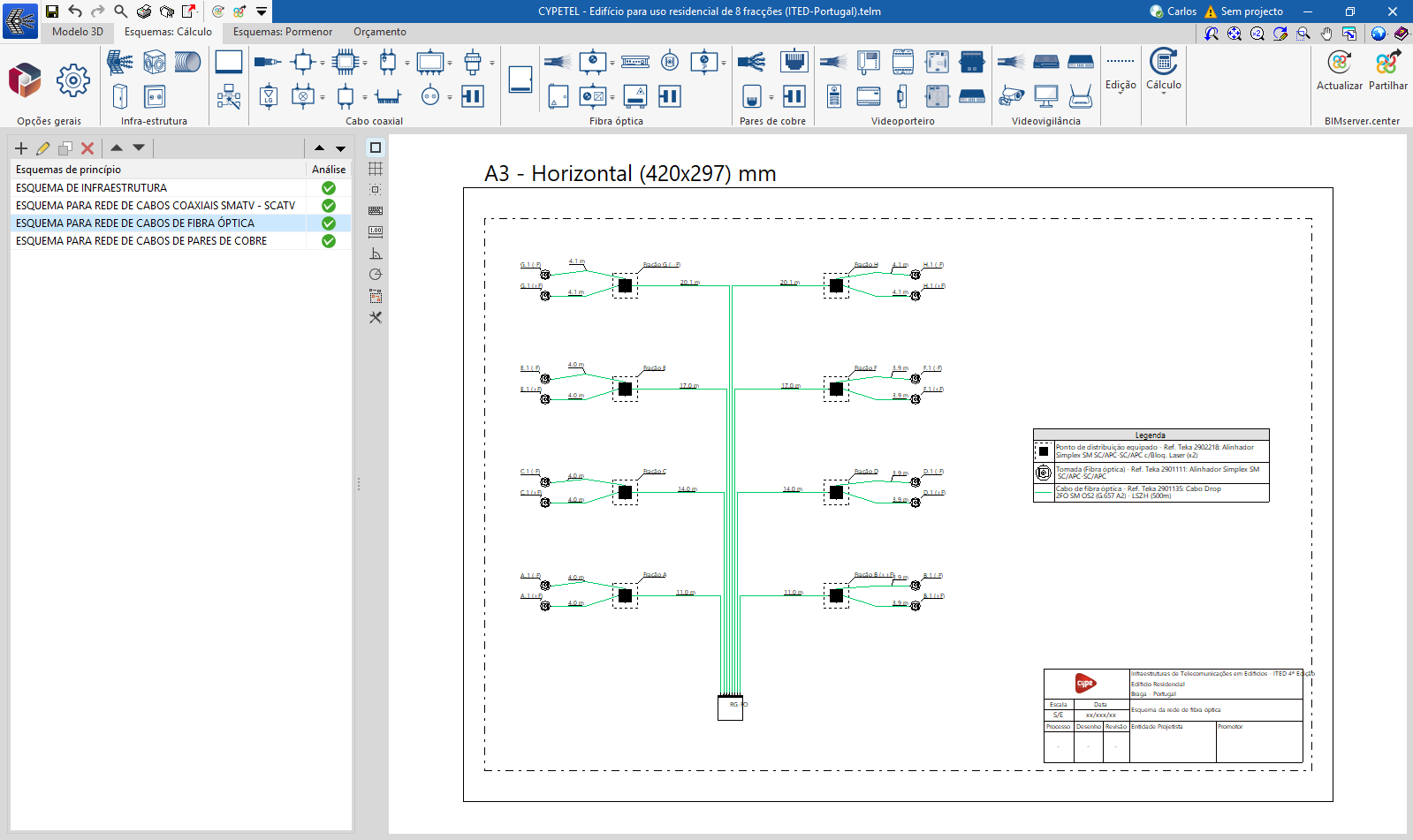Screen dimensions: 1413x840
Task: Click the save floppy disk icon
Action: point(52,11)
